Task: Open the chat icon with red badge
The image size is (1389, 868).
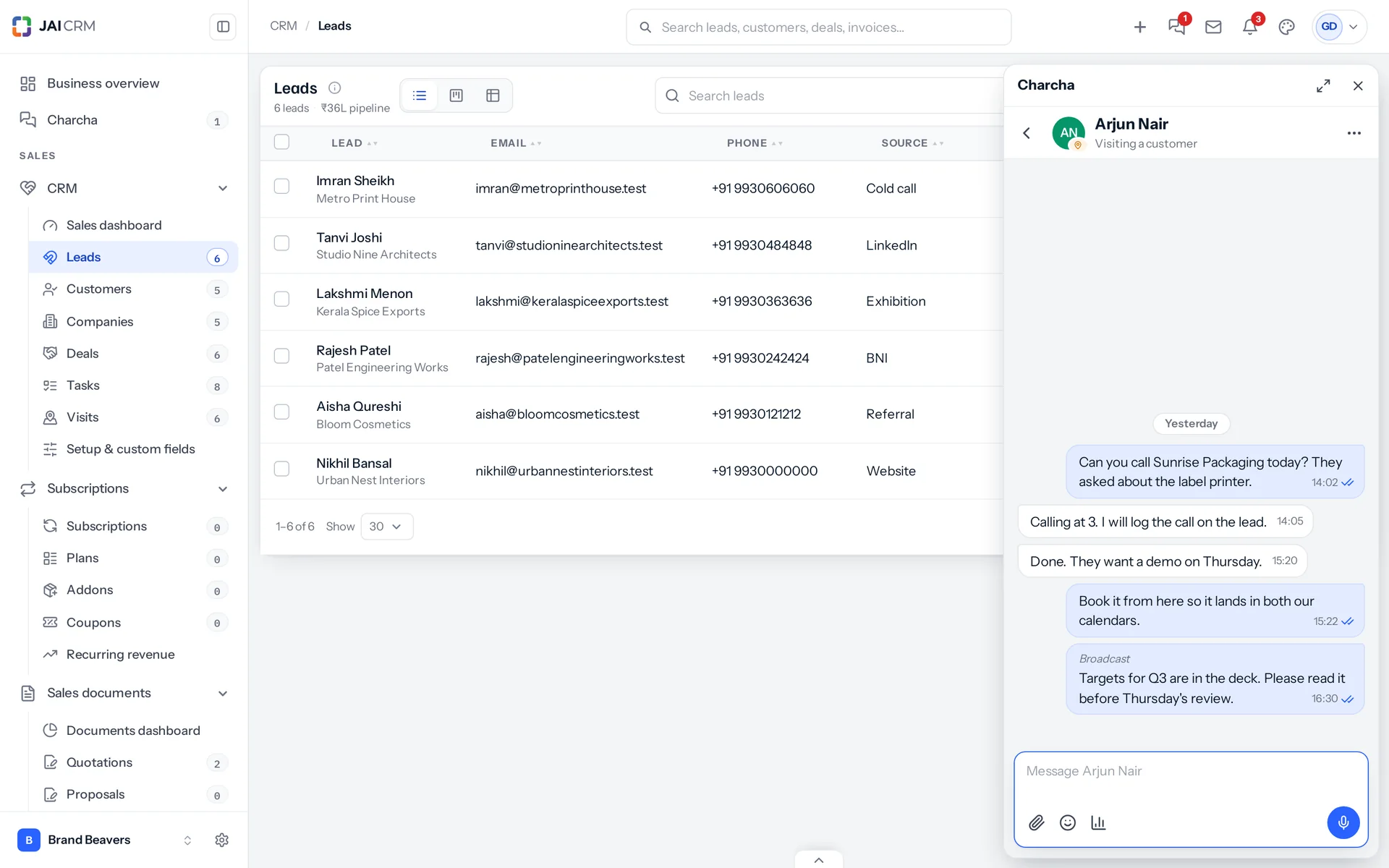Action: (x=1177, y=27)
